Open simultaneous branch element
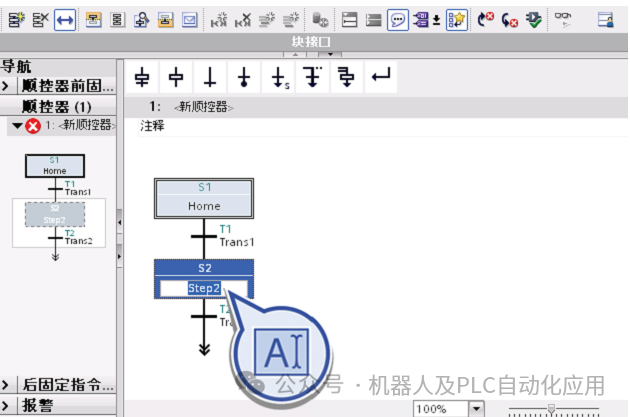The width and height of the screenshot is (630, 417). coord(346,77)
